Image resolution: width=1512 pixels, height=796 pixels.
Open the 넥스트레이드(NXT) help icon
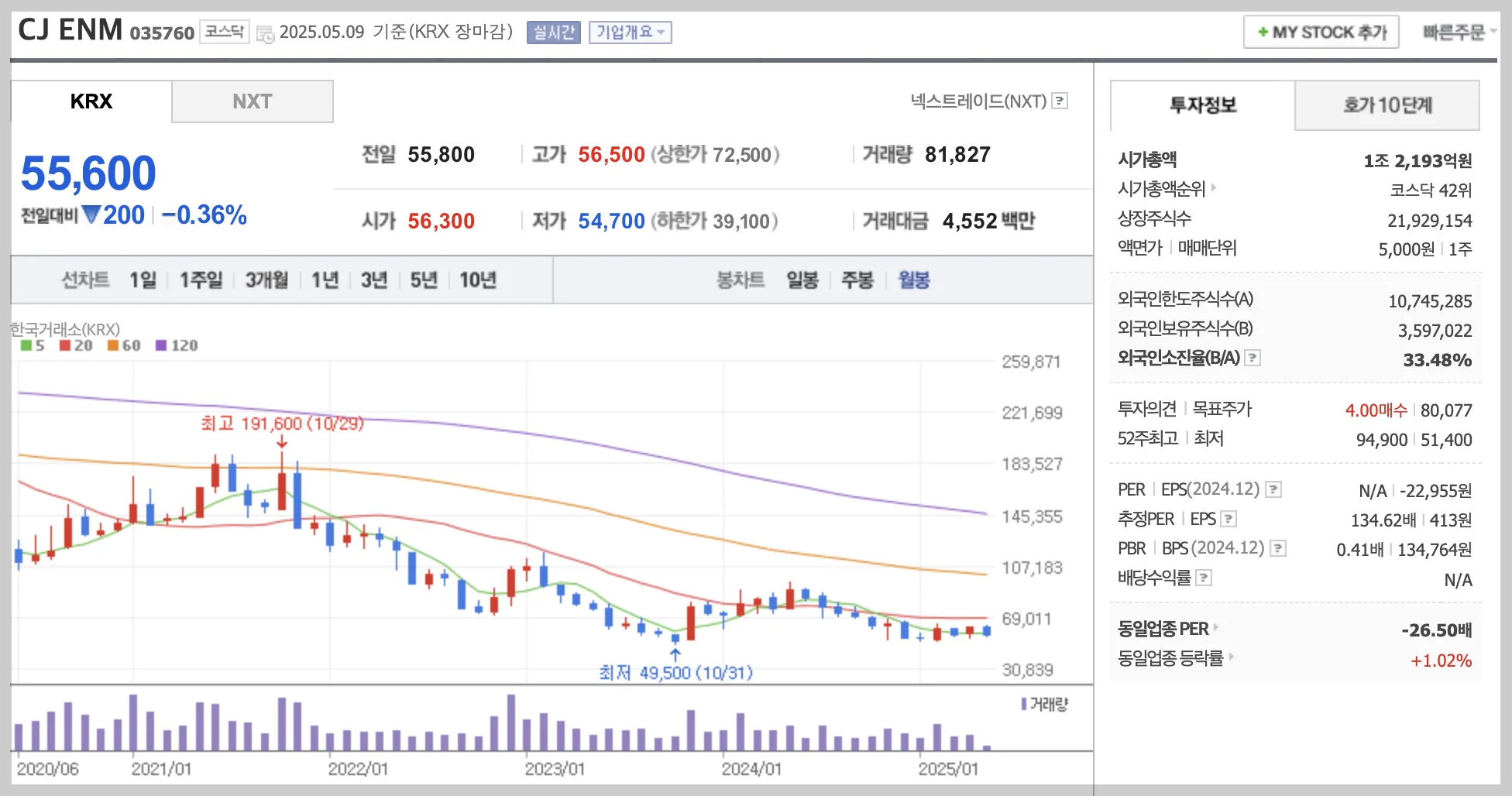tap(1060, 101)
